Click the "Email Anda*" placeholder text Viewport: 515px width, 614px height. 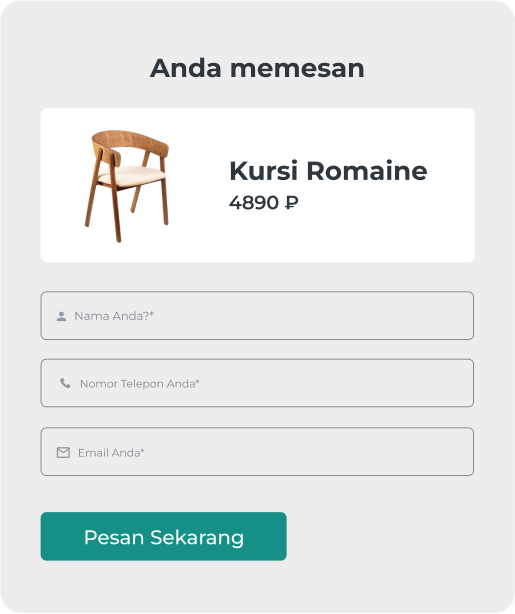(x=111, y=453)
